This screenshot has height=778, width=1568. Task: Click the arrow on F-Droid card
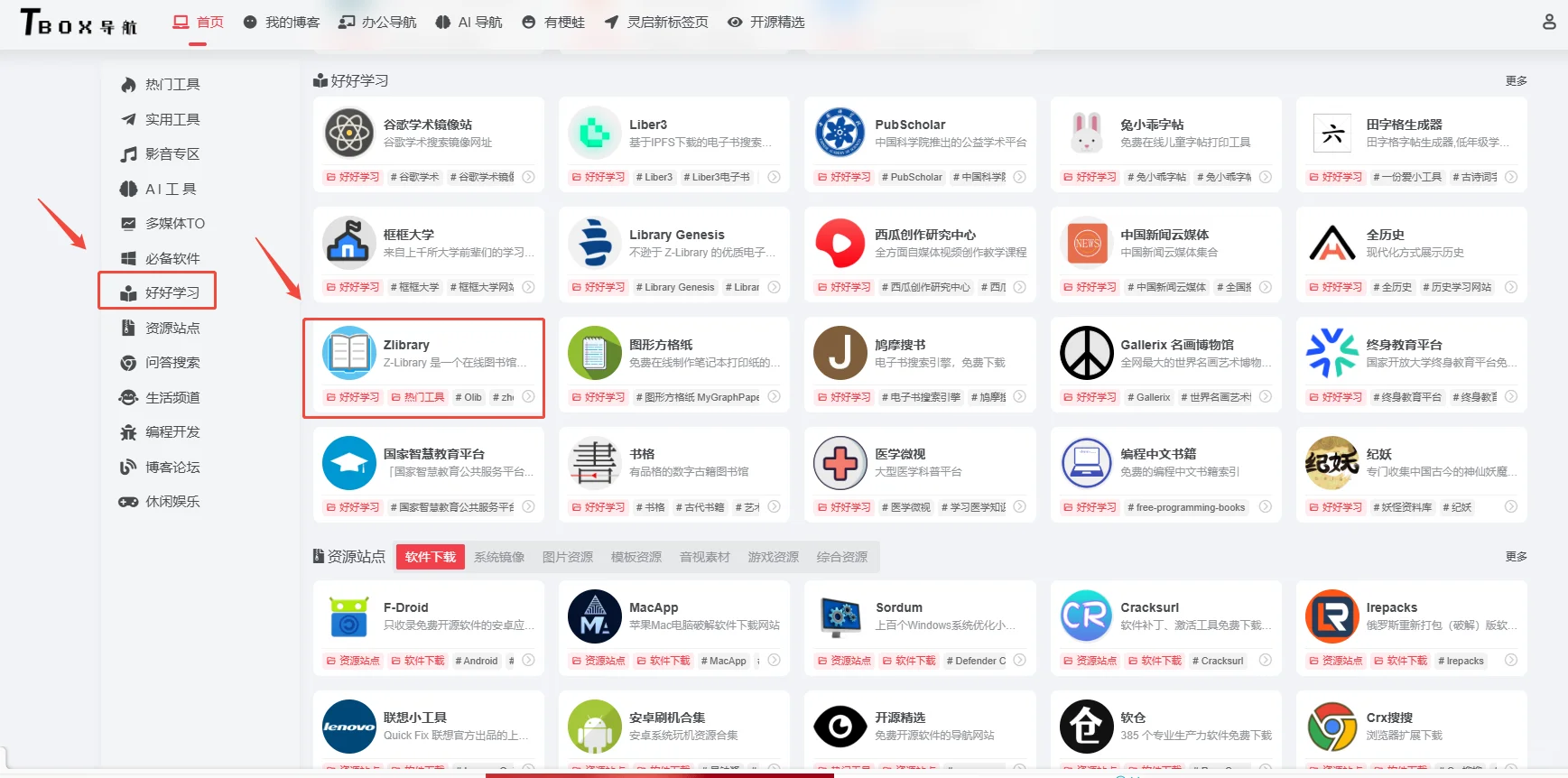528,661
